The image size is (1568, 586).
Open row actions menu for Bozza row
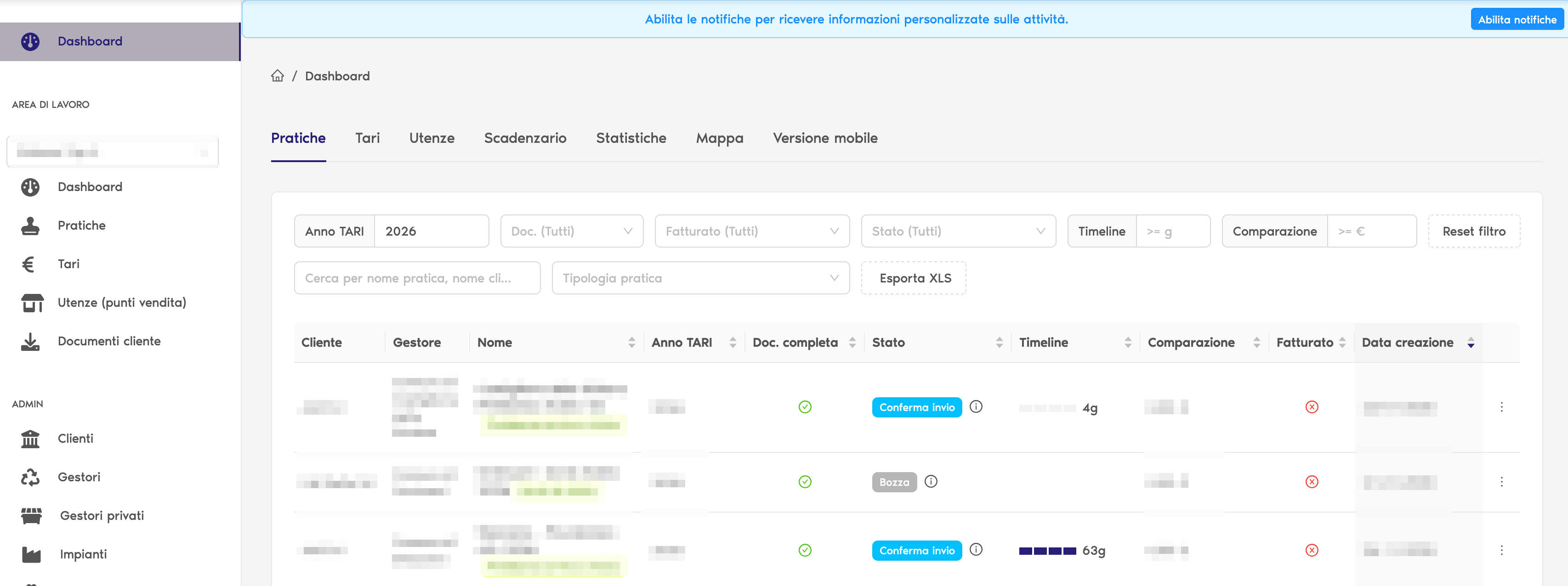point(1501,481)
